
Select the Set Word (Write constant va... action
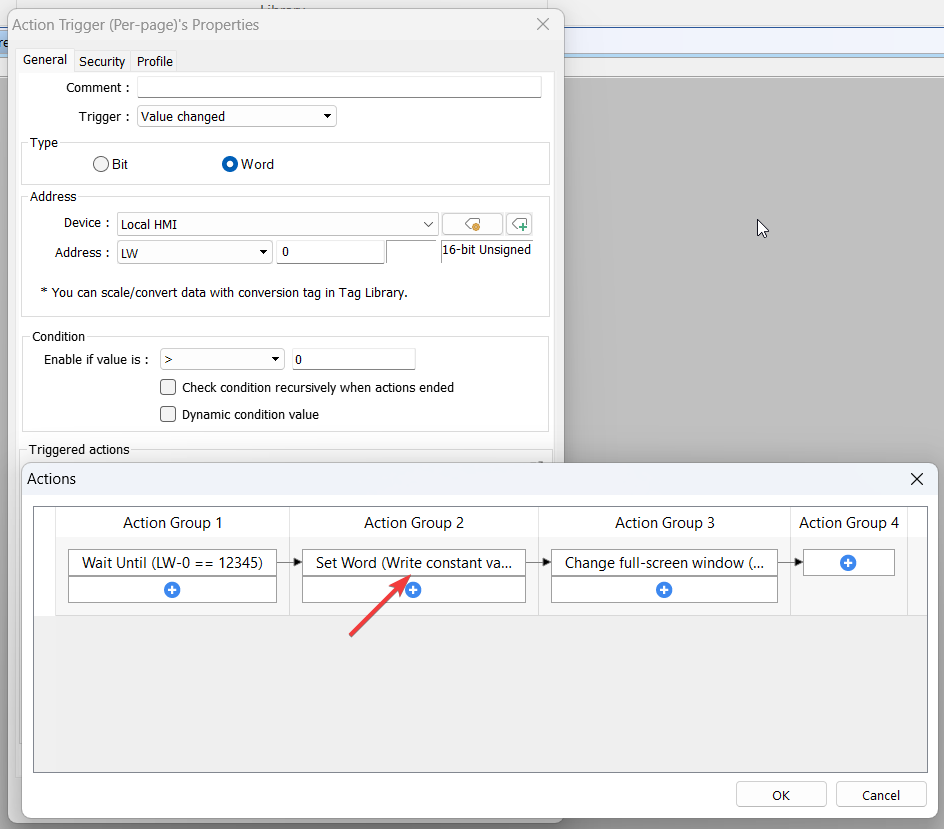[414, 563]
